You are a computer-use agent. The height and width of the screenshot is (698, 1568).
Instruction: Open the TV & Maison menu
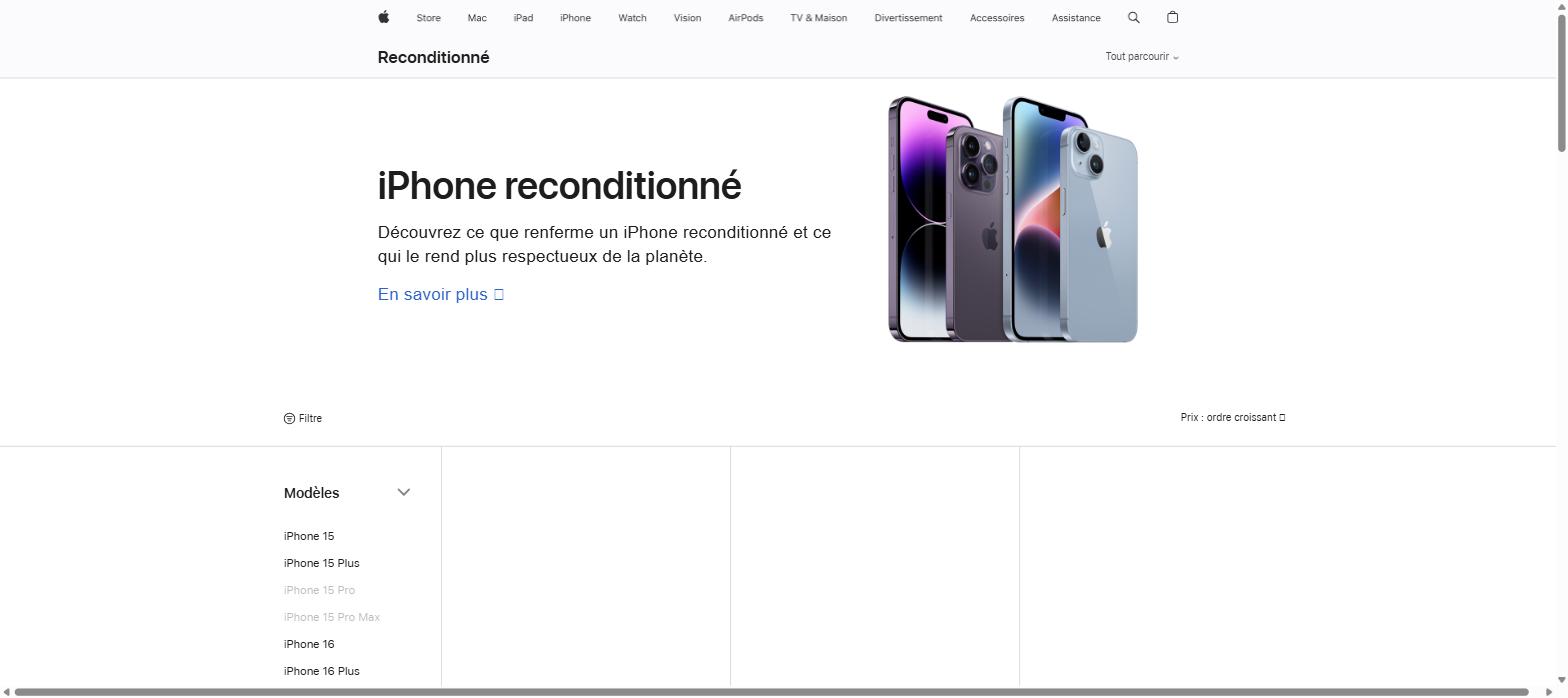pos(818,18)
